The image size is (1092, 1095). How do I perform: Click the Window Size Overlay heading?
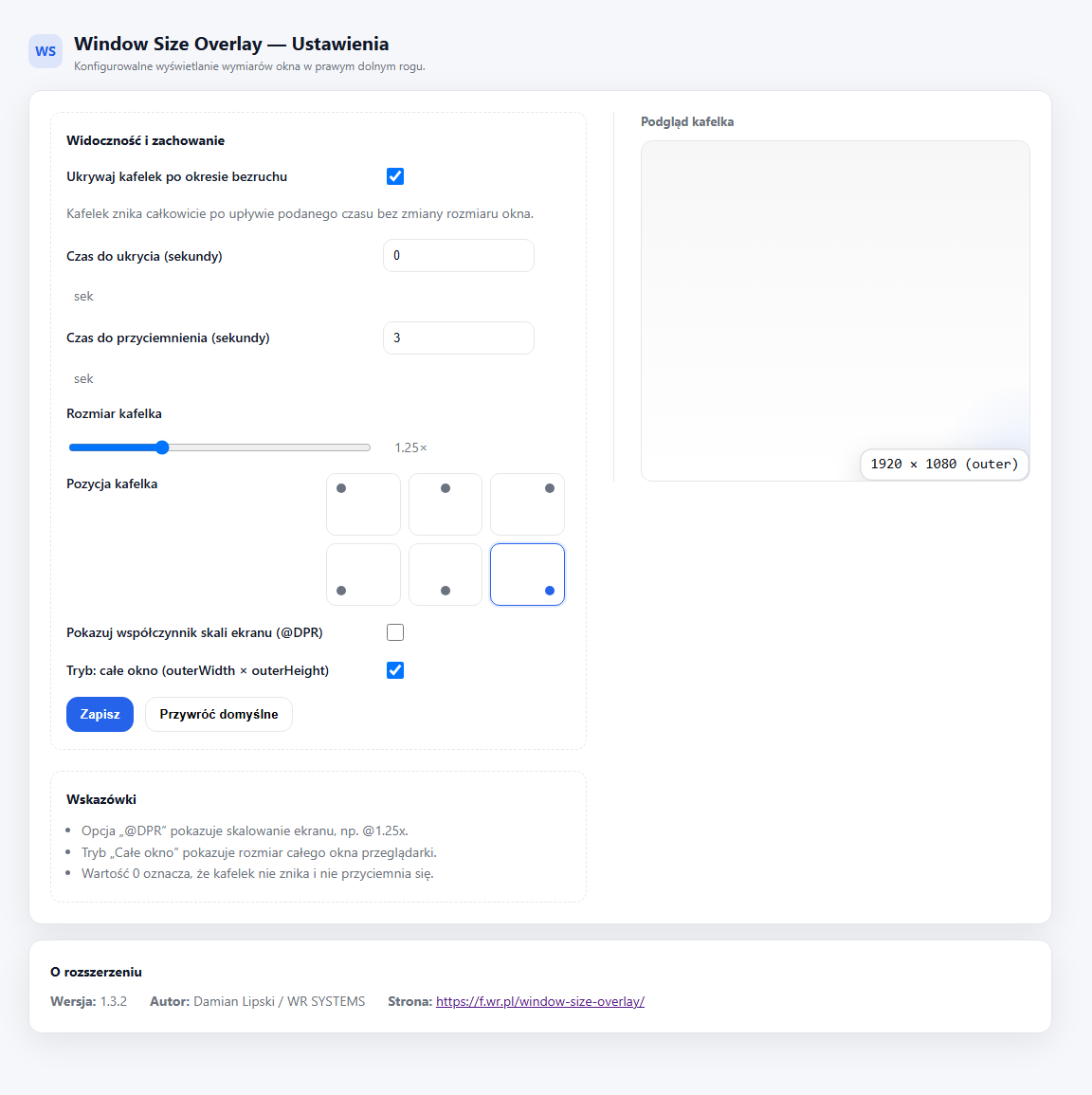click(231, 44)
